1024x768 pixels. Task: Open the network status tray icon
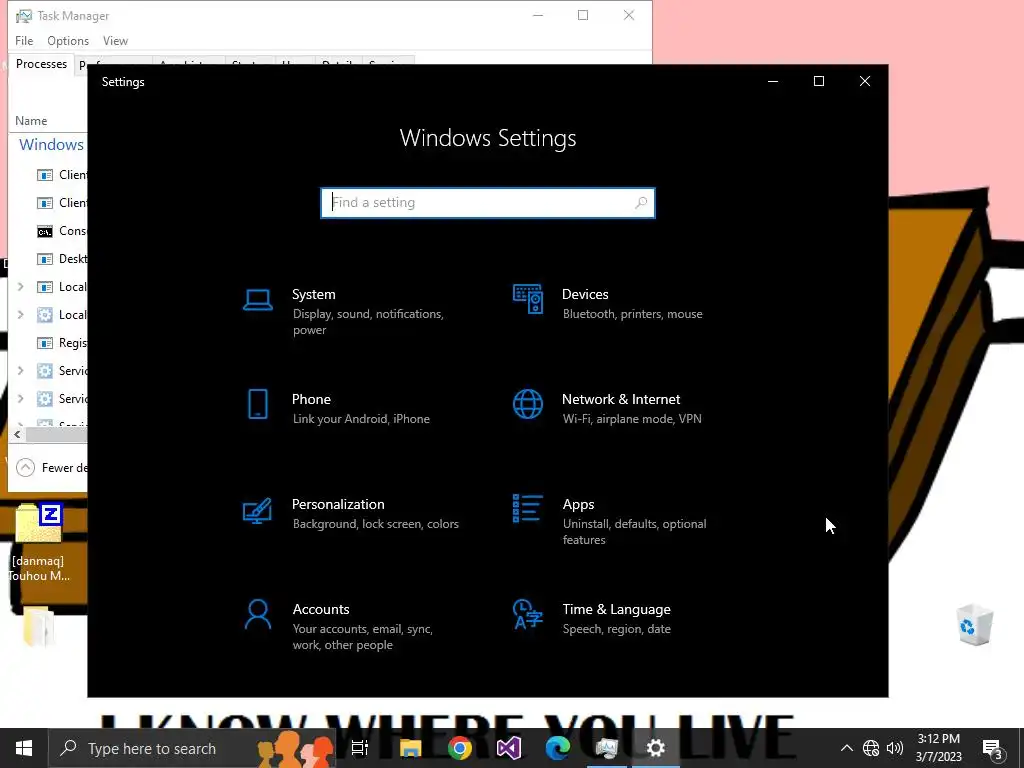click(x=871, y=748)
